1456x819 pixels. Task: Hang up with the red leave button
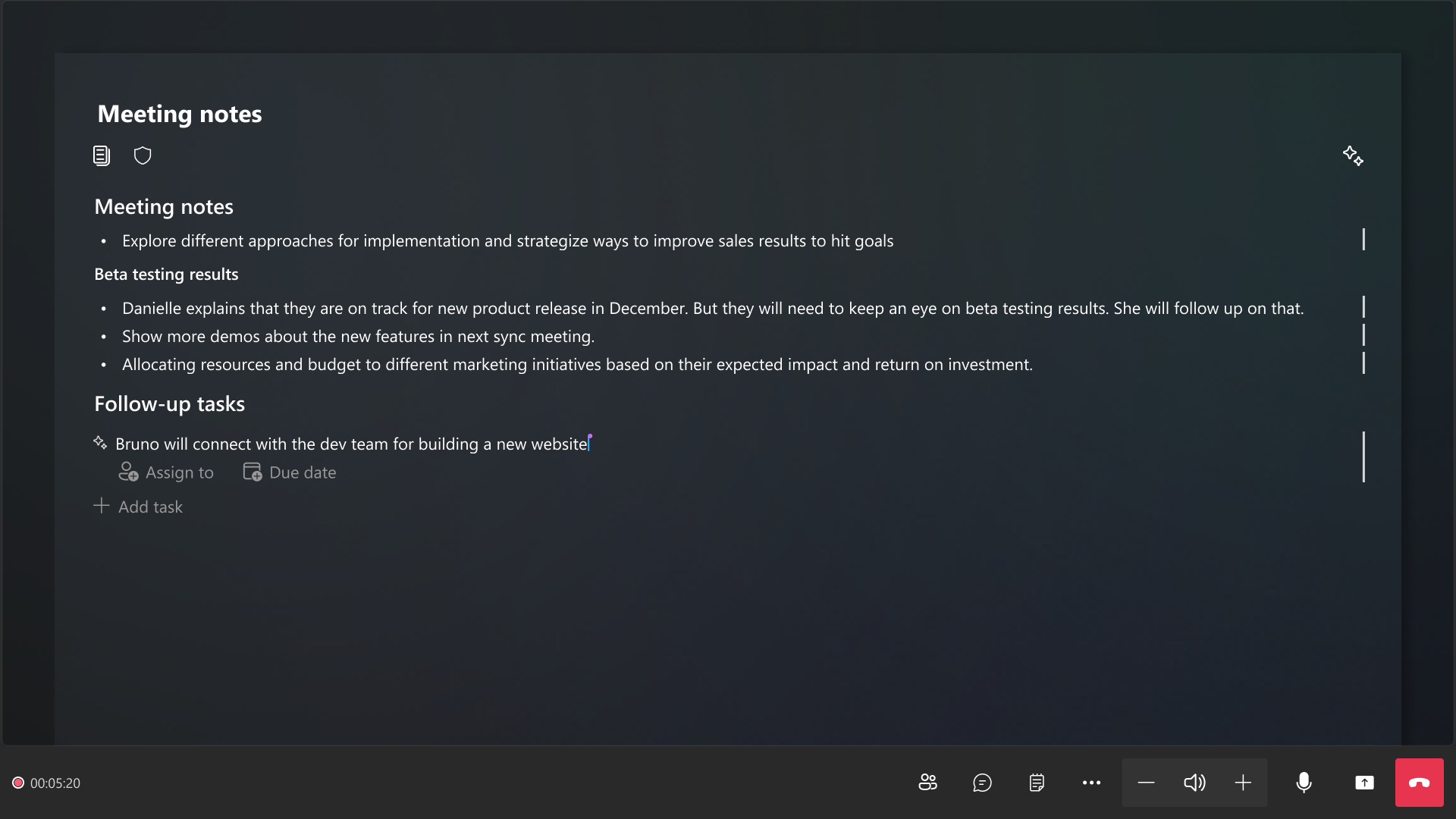pyautogui.click(x=1419, y=783)
